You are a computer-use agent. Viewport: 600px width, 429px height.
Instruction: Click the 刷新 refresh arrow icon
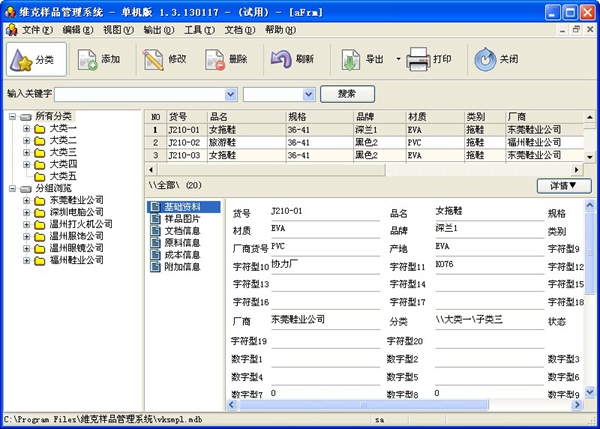[281, 59]
